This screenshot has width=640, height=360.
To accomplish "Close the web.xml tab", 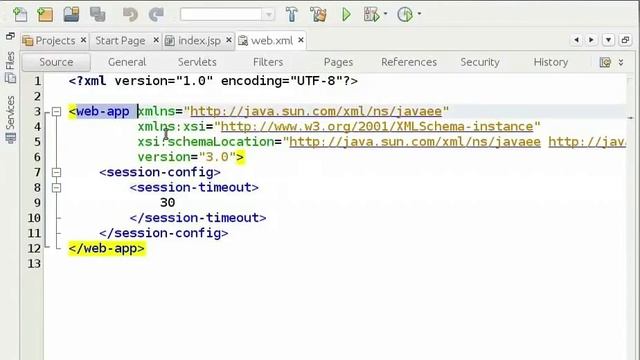I will [x=301, y=40].
